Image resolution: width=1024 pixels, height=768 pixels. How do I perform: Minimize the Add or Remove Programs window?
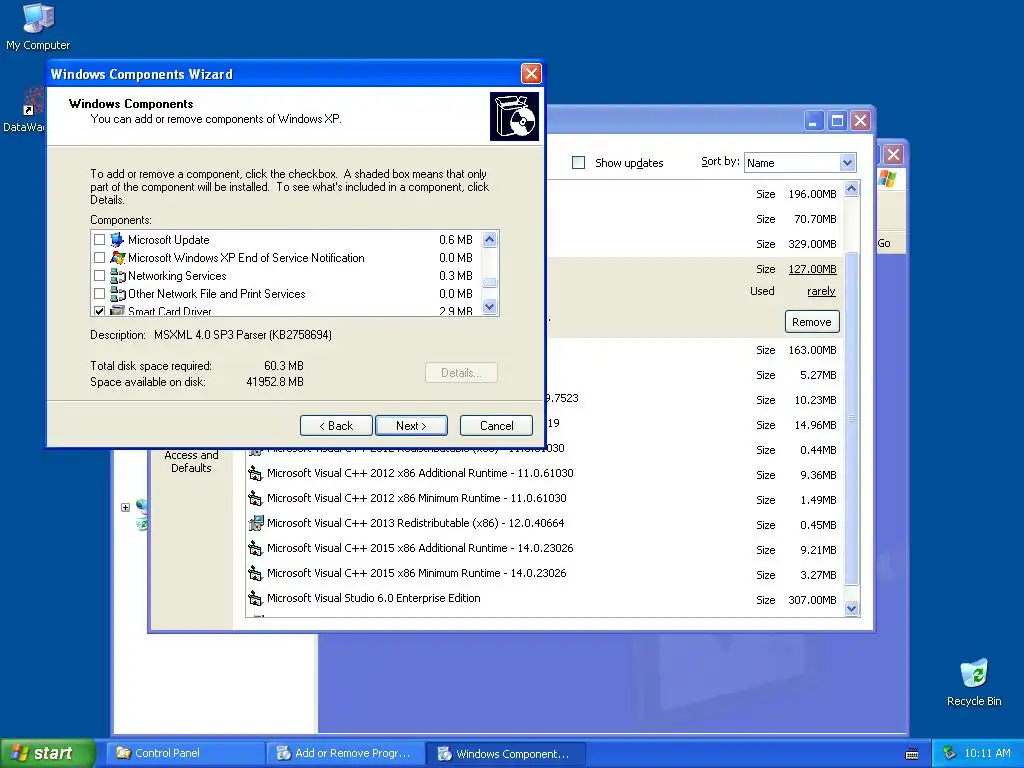tap(814, 121)
